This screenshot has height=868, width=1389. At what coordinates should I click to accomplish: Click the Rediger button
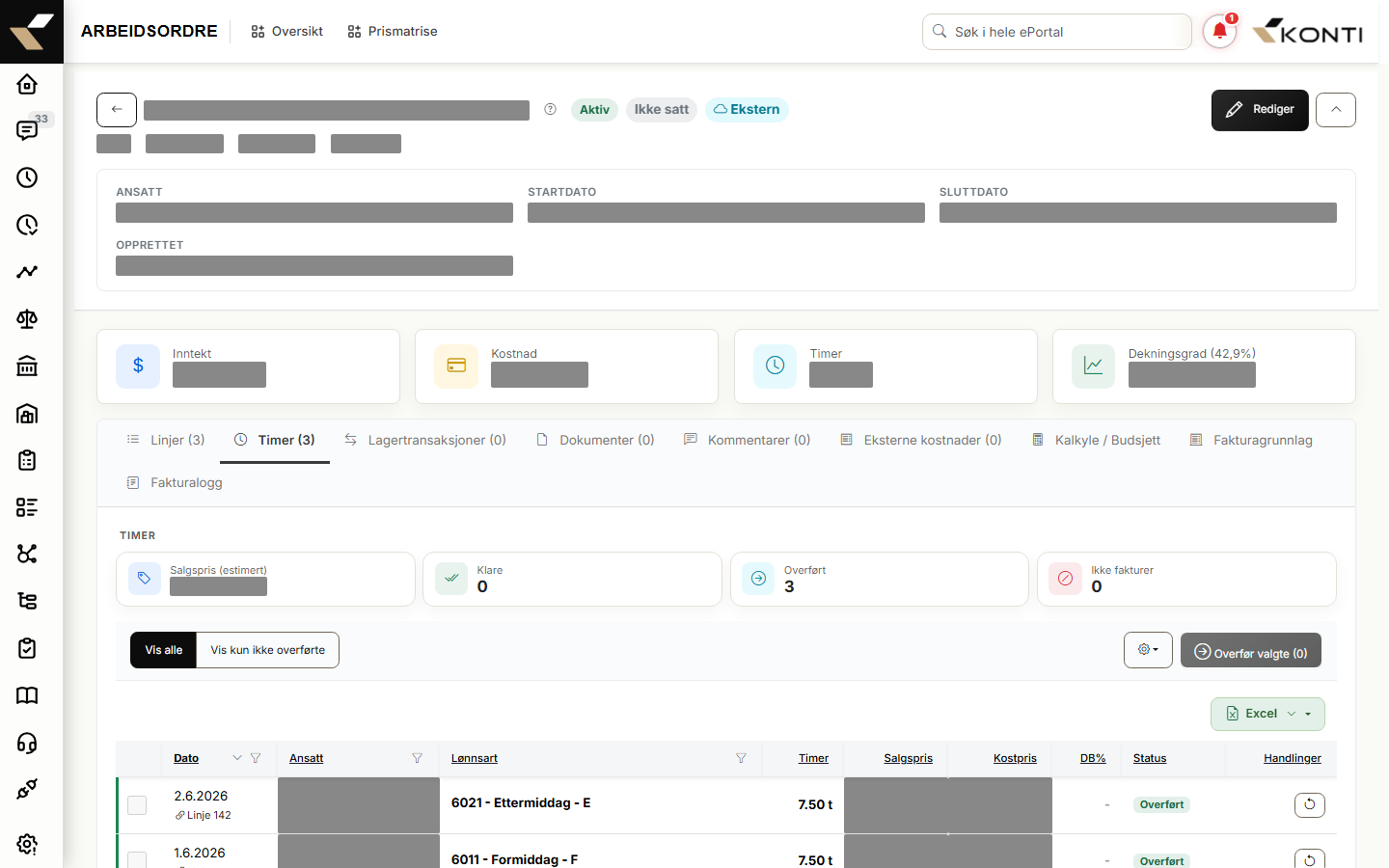1260,110
